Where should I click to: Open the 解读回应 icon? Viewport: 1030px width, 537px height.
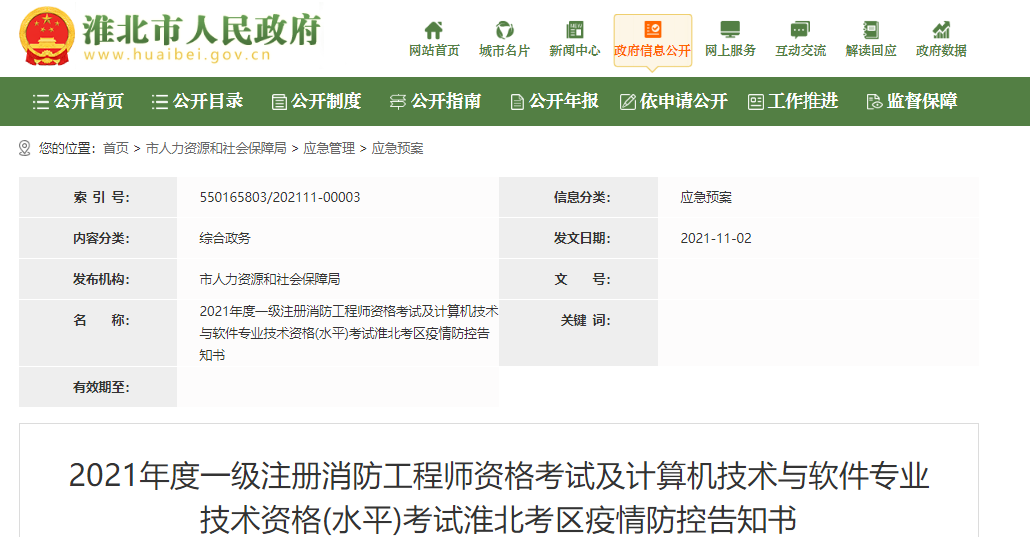pos(871,30)
